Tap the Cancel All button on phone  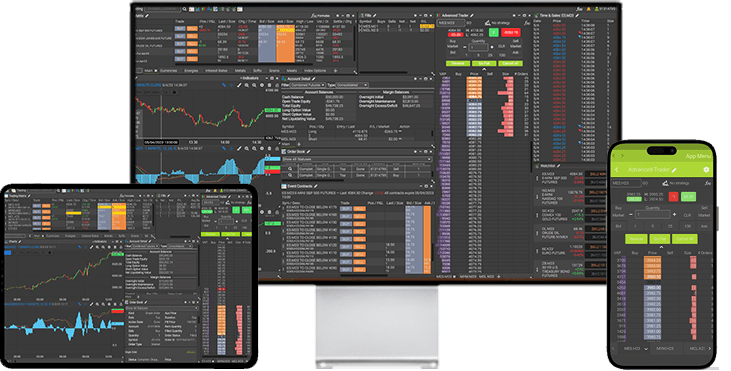[x=685, y=239]
